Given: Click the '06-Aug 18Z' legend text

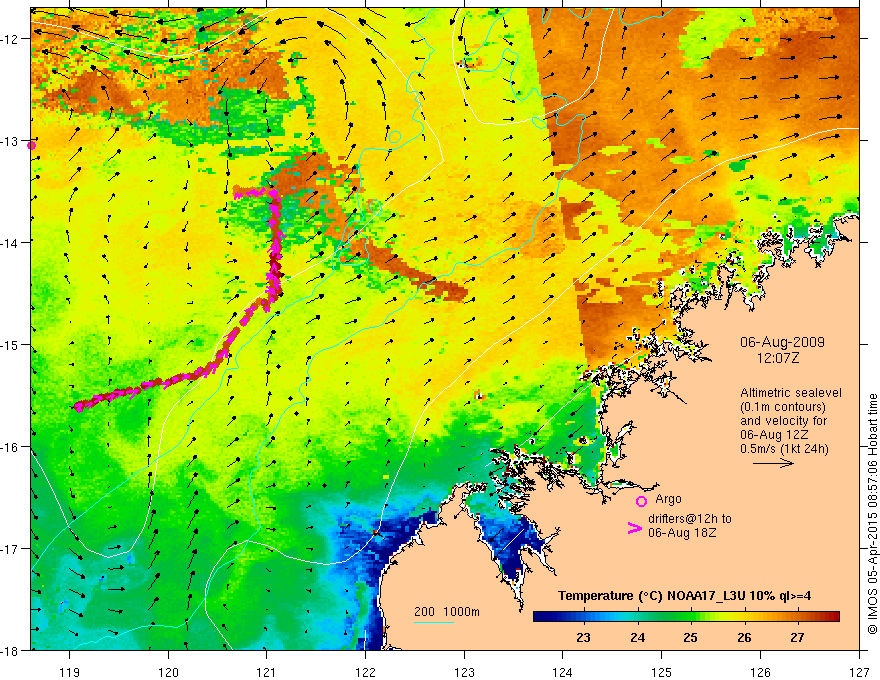Looking at the screenshot, I should [x=682, y=533].
